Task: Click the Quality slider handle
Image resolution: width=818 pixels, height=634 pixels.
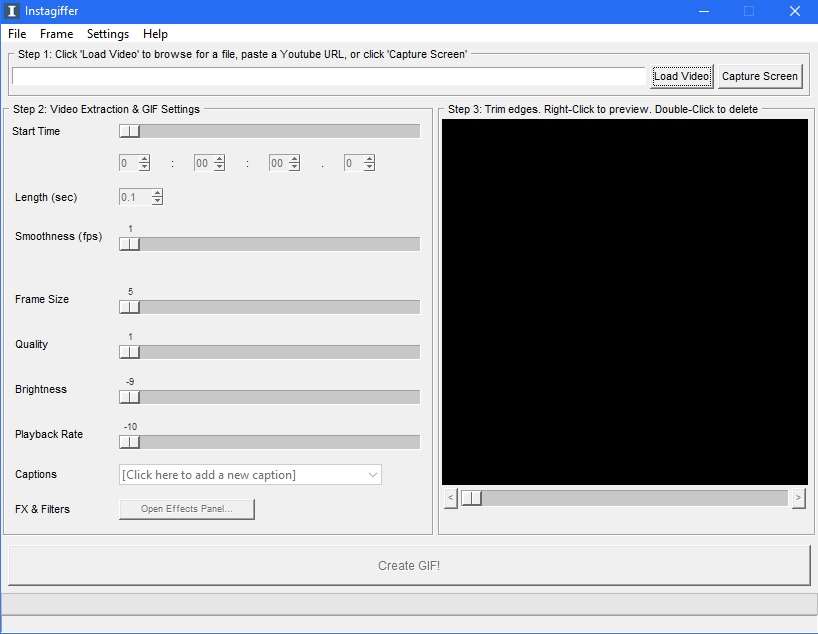Action: [x=129, y=352]
